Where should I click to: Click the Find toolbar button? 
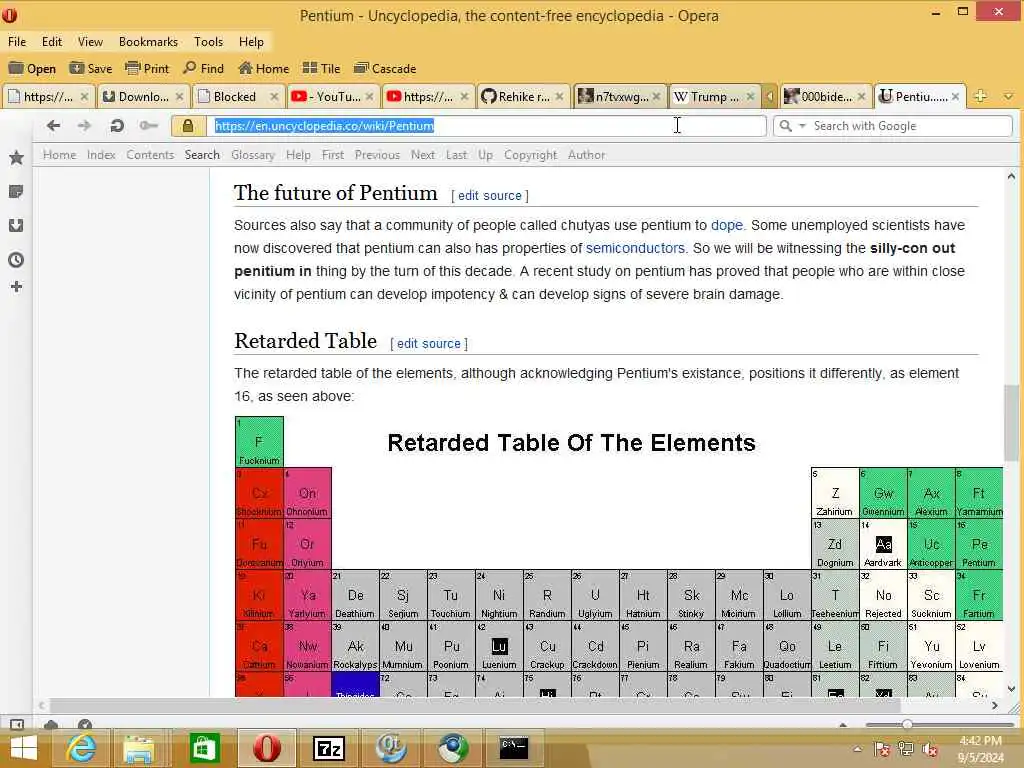click(204, 69)
